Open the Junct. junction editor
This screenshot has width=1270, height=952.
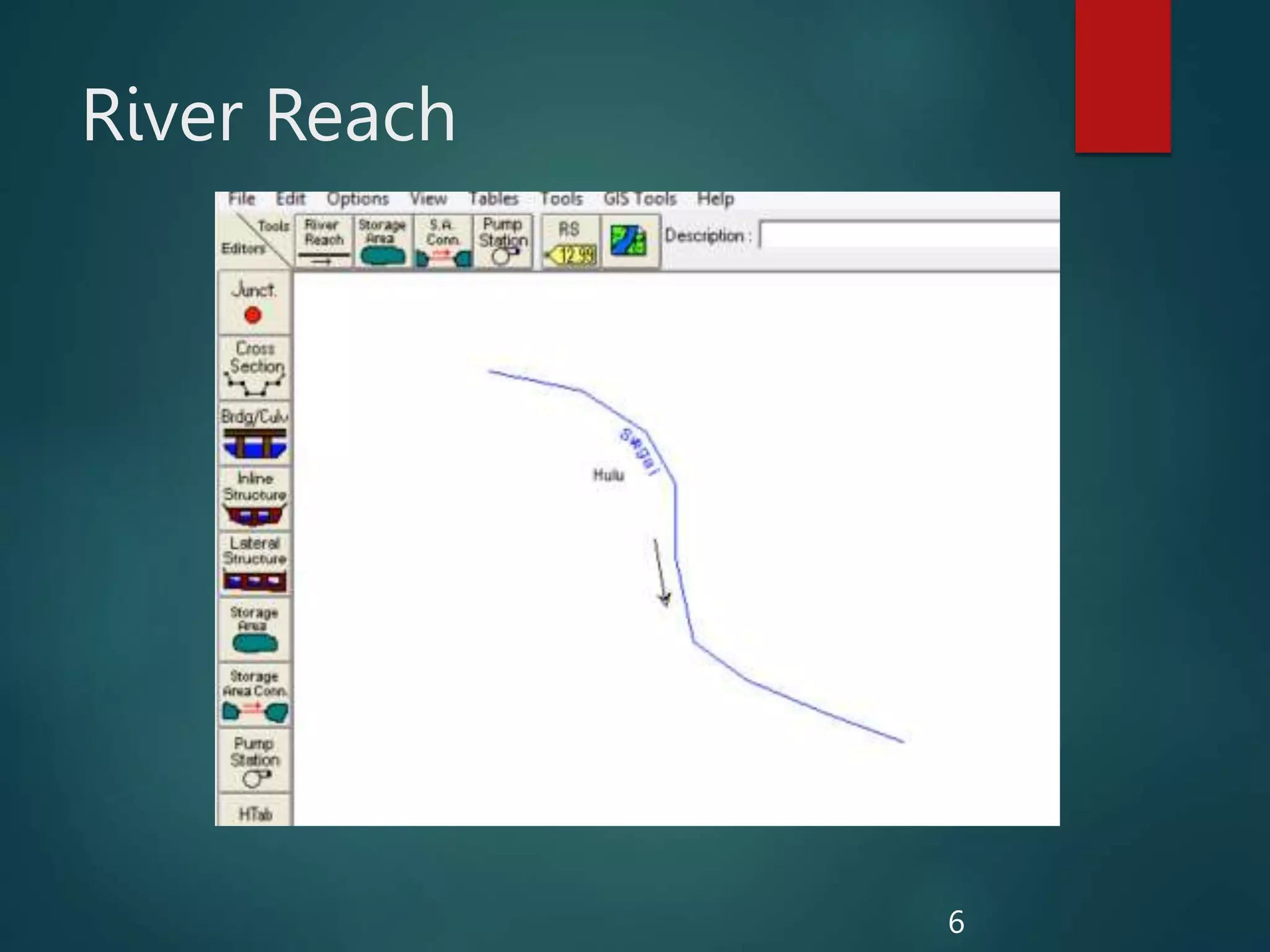pos(254,302)
